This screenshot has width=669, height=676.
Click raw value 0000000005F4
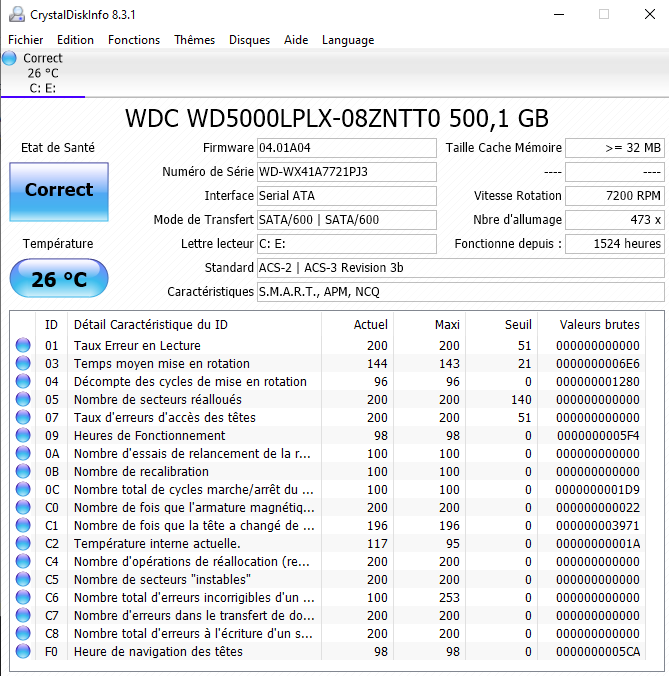pos(597,435)
